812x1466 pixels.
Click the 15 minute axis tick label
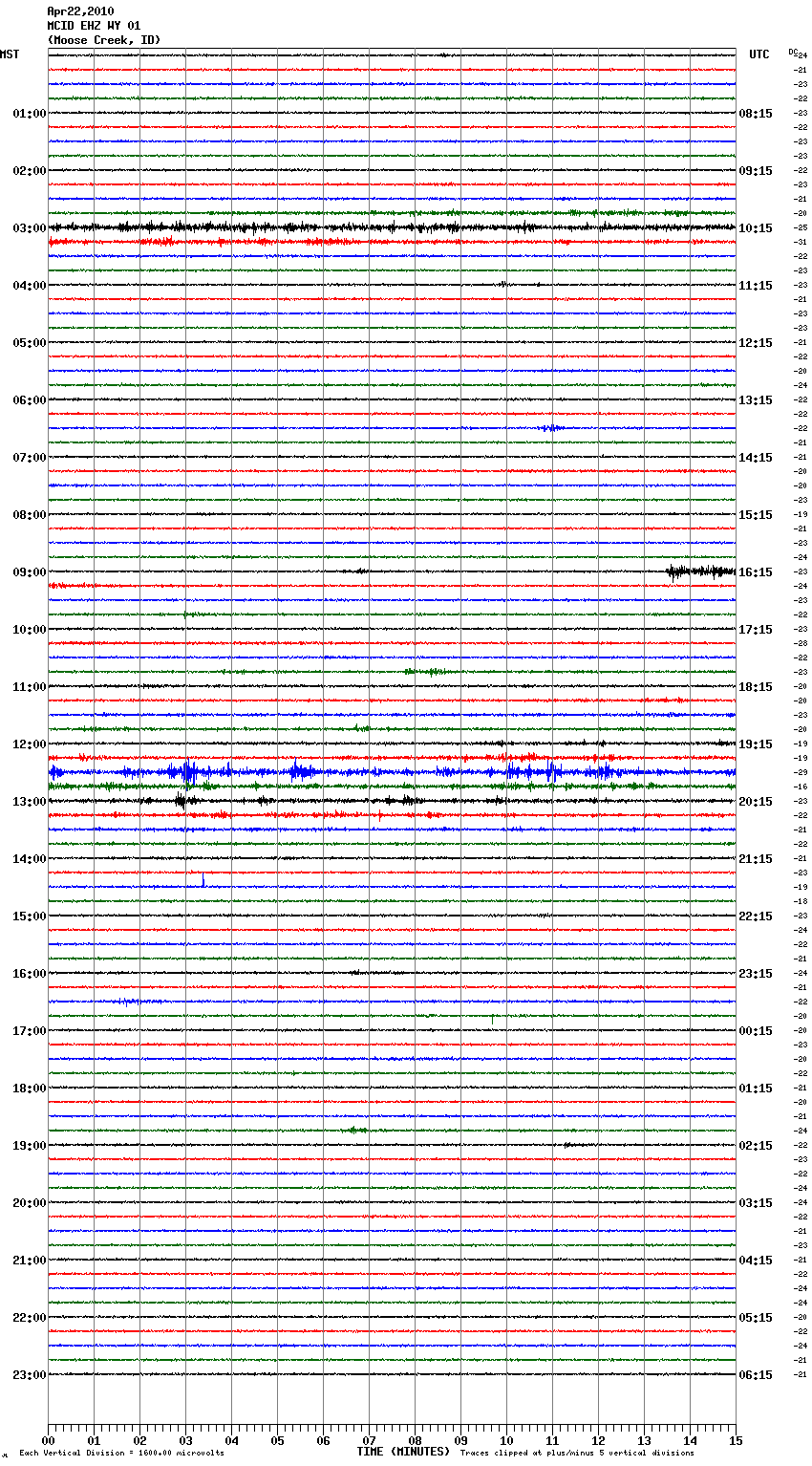coord(736,1440)
